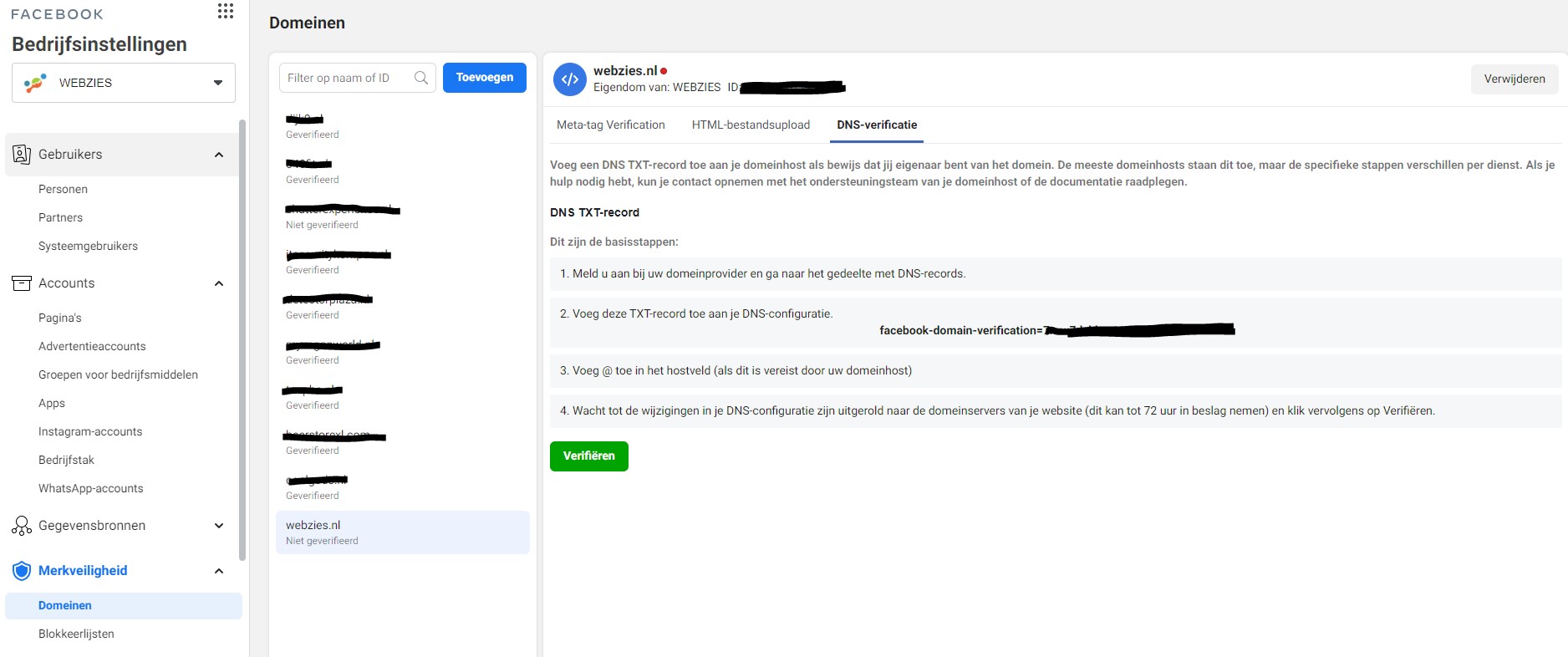
Task: Click the facebook-domain-verification TXT record text
Action: click(1057, 330)
